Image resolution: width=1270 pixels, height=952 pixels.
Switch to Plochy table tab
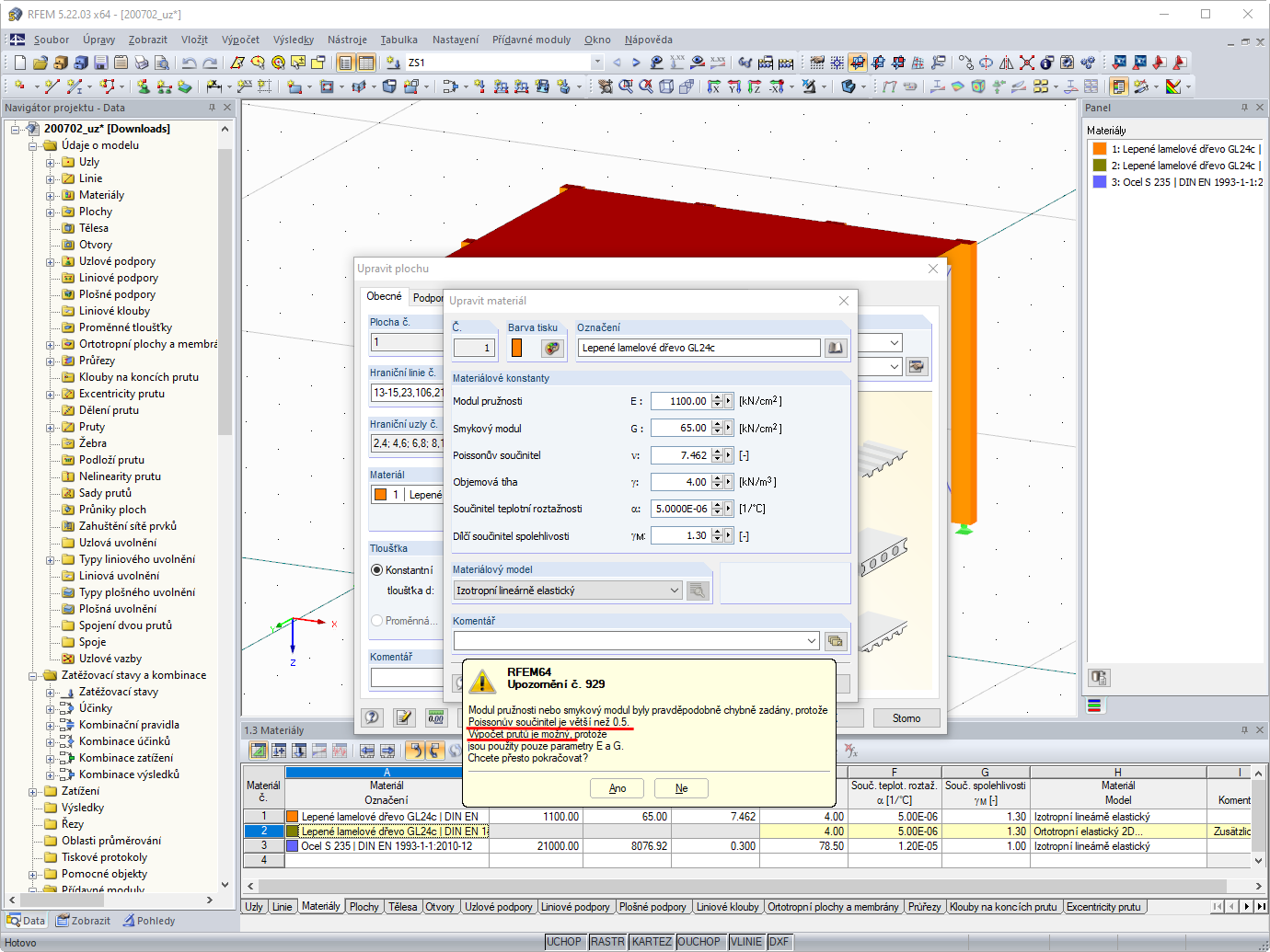[x=364, y=907]
